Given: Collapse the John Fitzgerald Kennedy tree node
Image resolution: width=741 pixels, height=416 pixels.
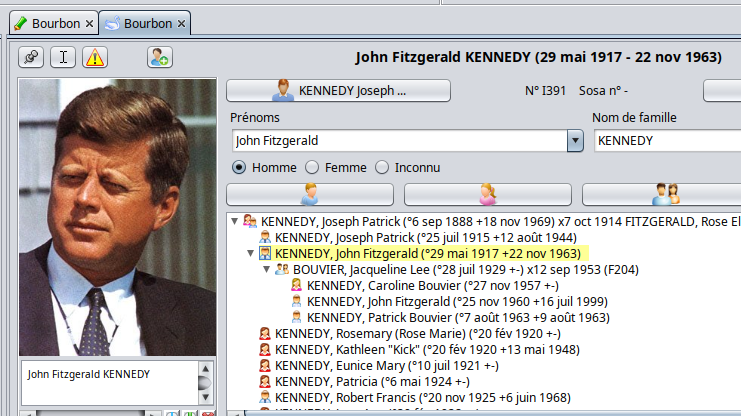Looking at the screenshot, I should tap(250, 254).
